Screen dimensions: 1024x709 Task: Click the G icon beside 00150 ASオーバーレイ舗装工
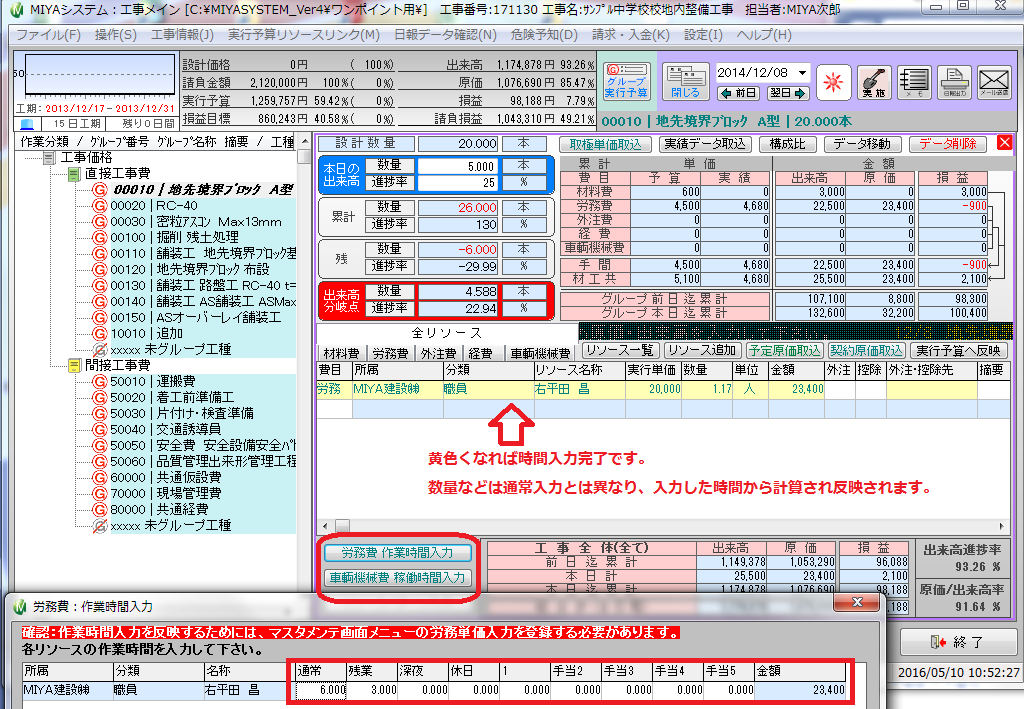(99, 317)
